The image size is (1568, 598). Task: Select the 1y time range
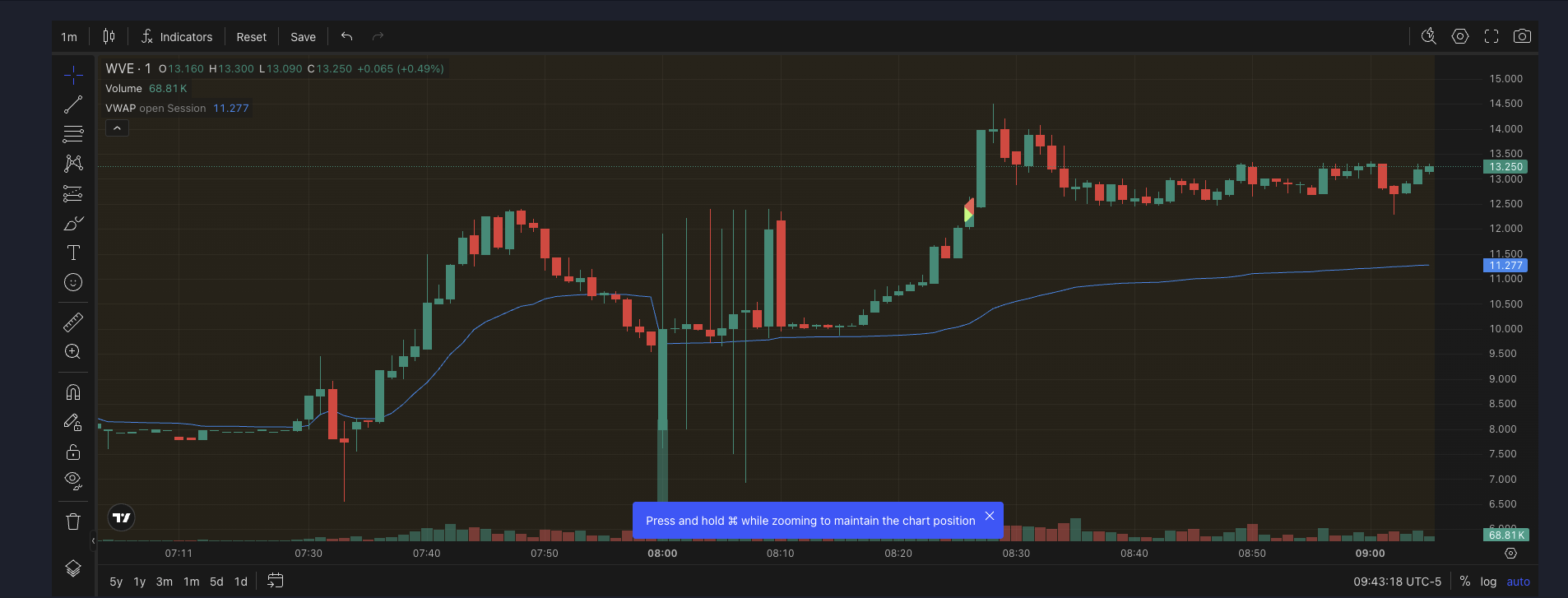coord(140,582)
